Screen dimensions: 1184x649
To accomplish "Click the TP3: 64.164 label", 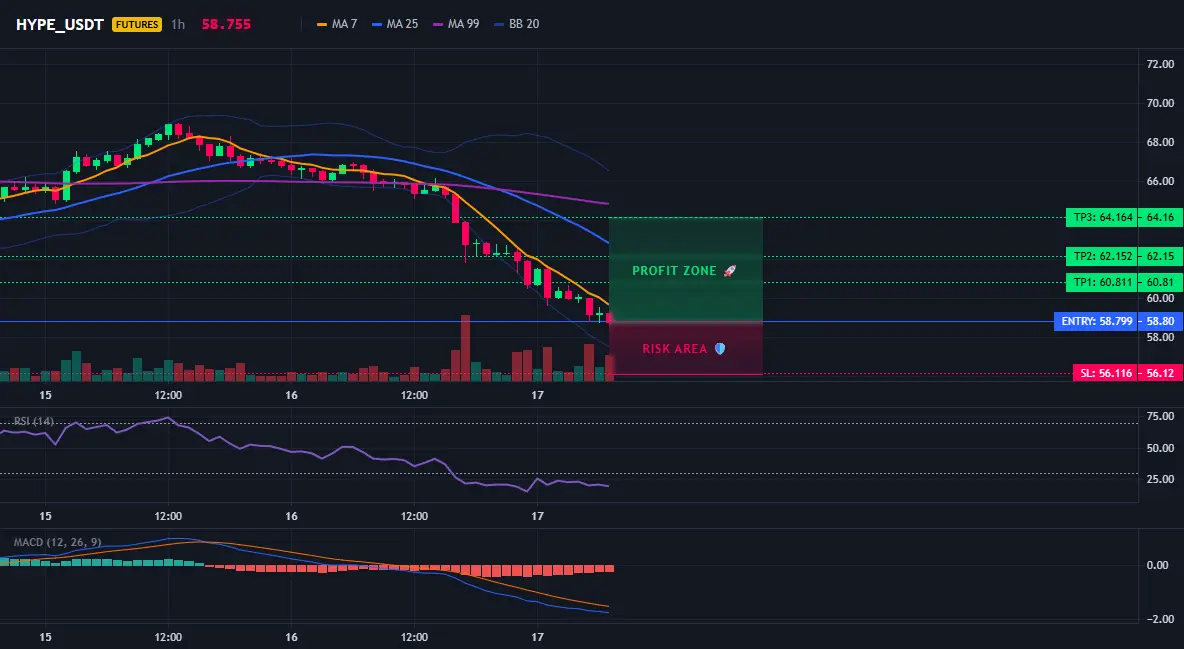I will point(1102,218).
